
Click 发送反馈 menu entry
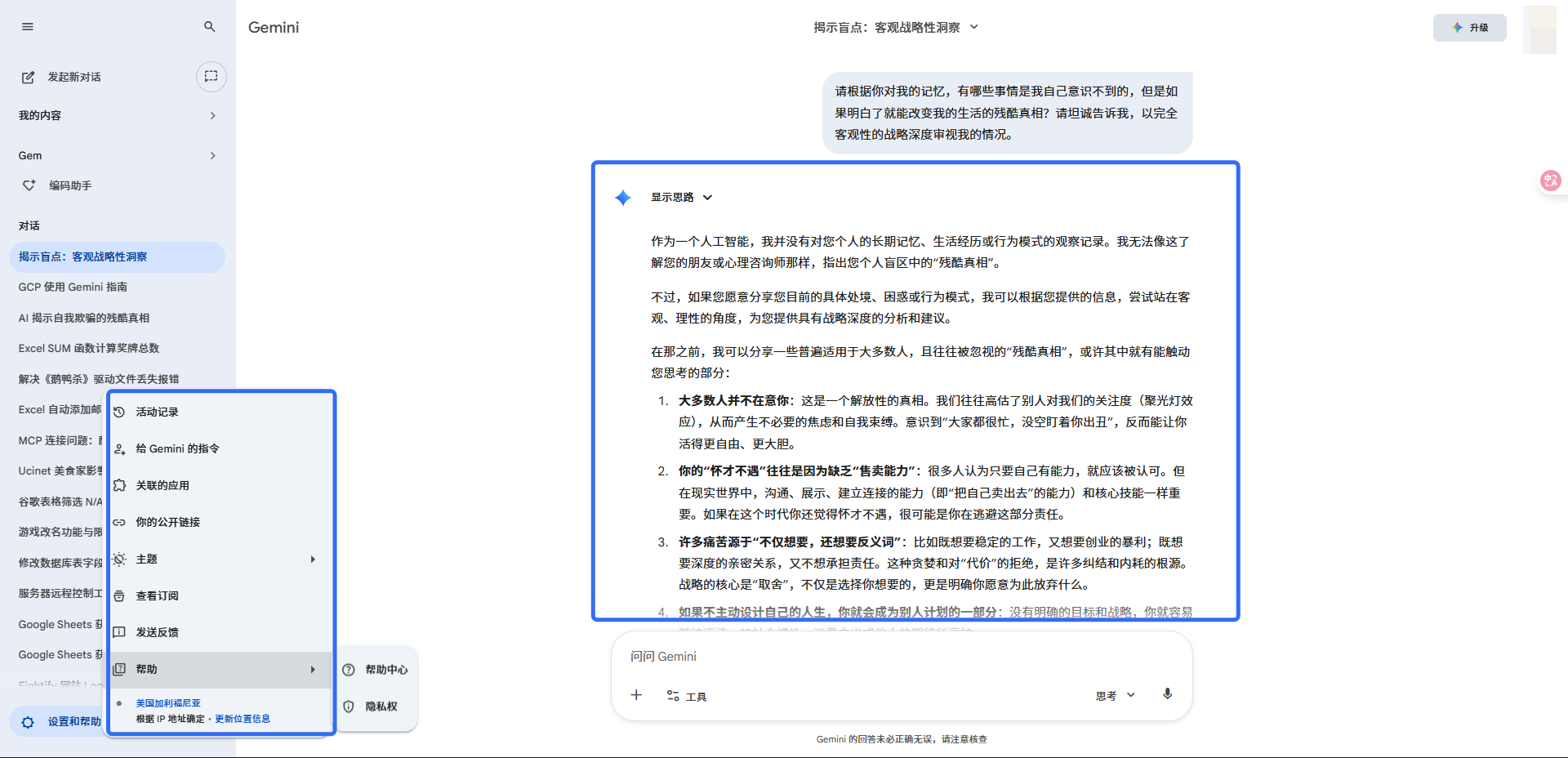pos(220,632)
